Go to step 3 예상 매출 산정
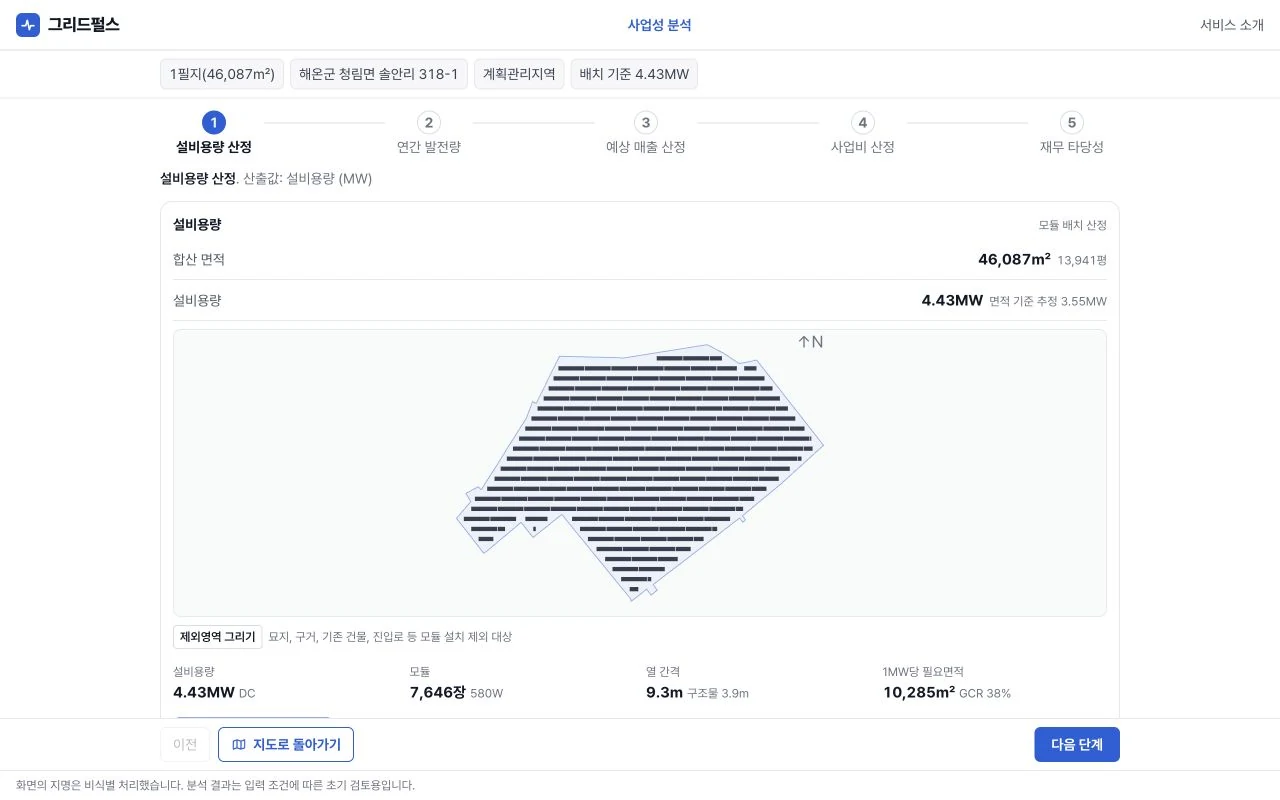This screenshot has height=800, width=1280. [646, 133]
